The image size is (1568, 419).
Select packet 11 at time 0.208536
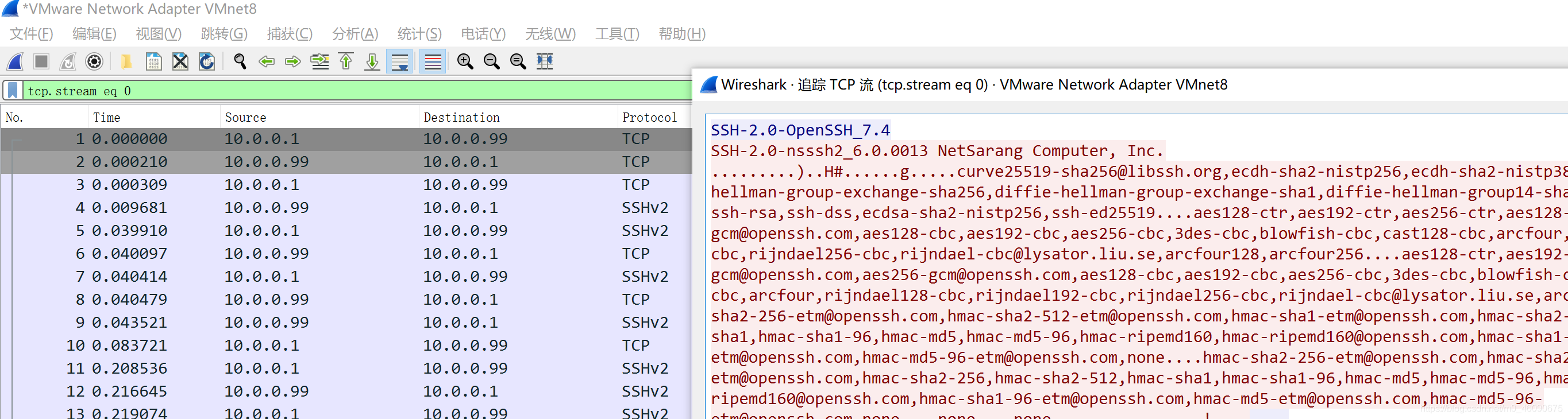pyautogui.click(x=347, y=368)
